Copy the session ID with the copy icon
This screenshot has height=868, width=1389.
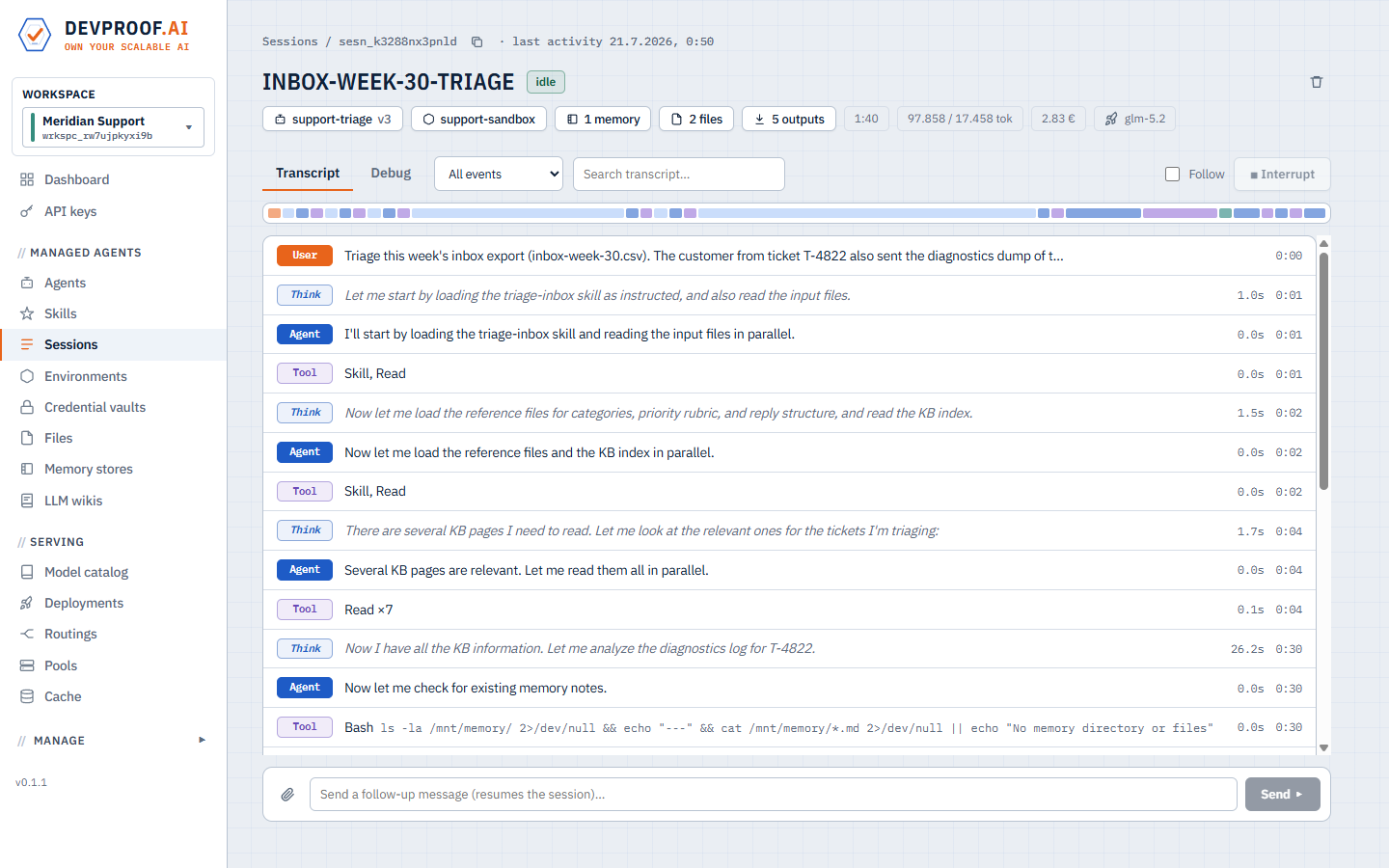477,41
